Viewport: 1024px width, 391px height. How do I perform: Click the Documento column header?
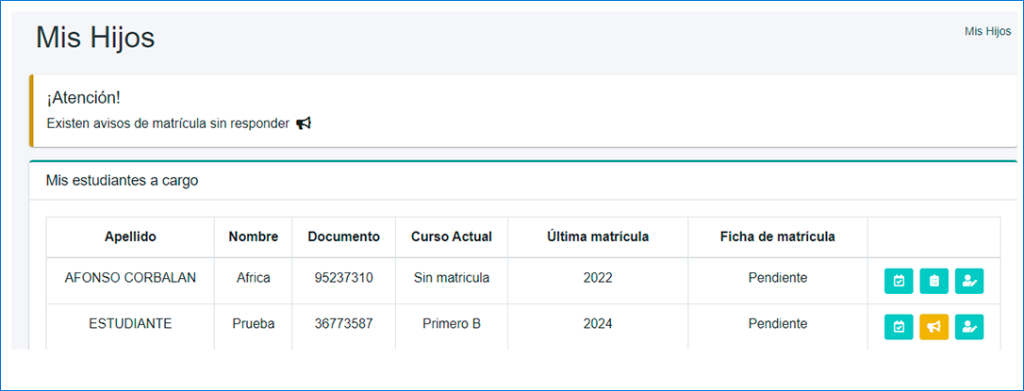click(344, 237)
